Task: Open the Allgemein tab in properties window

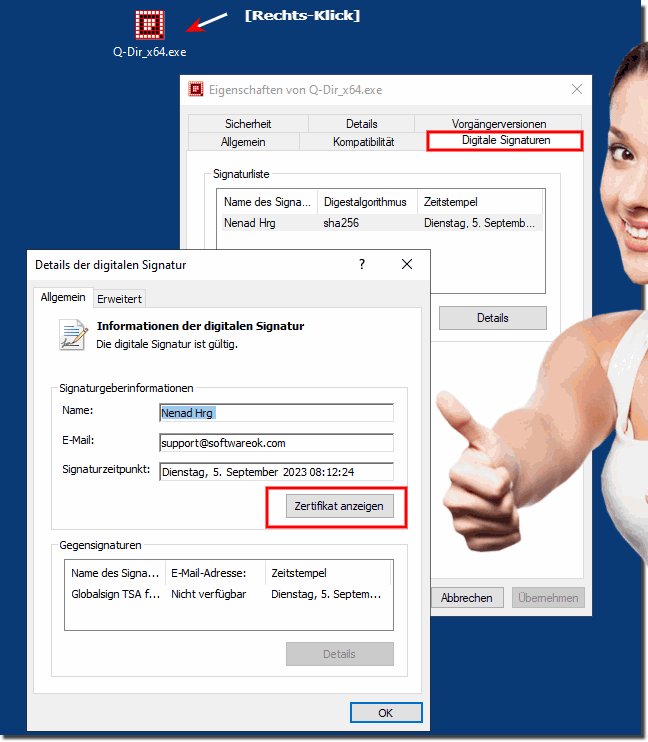Action: tap(243, 142)
